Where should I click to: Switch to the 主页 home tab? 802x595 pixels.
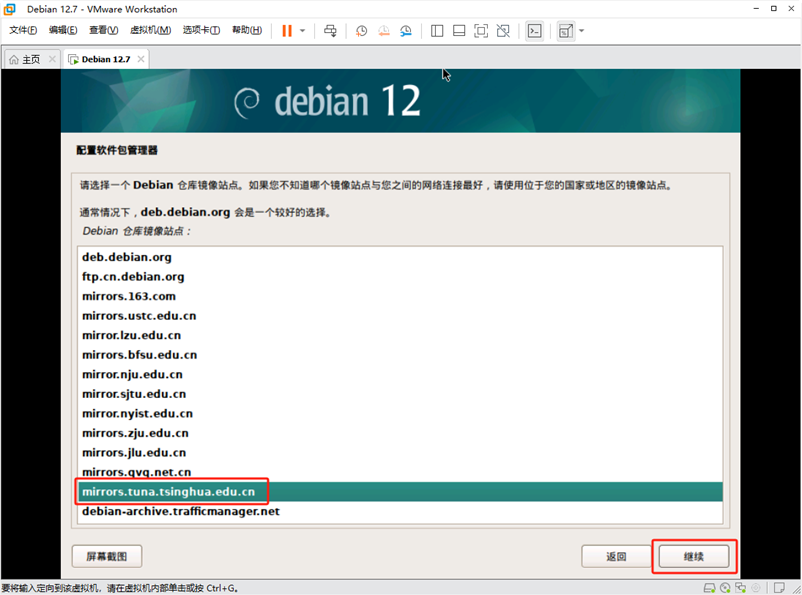tap(31, 59)
